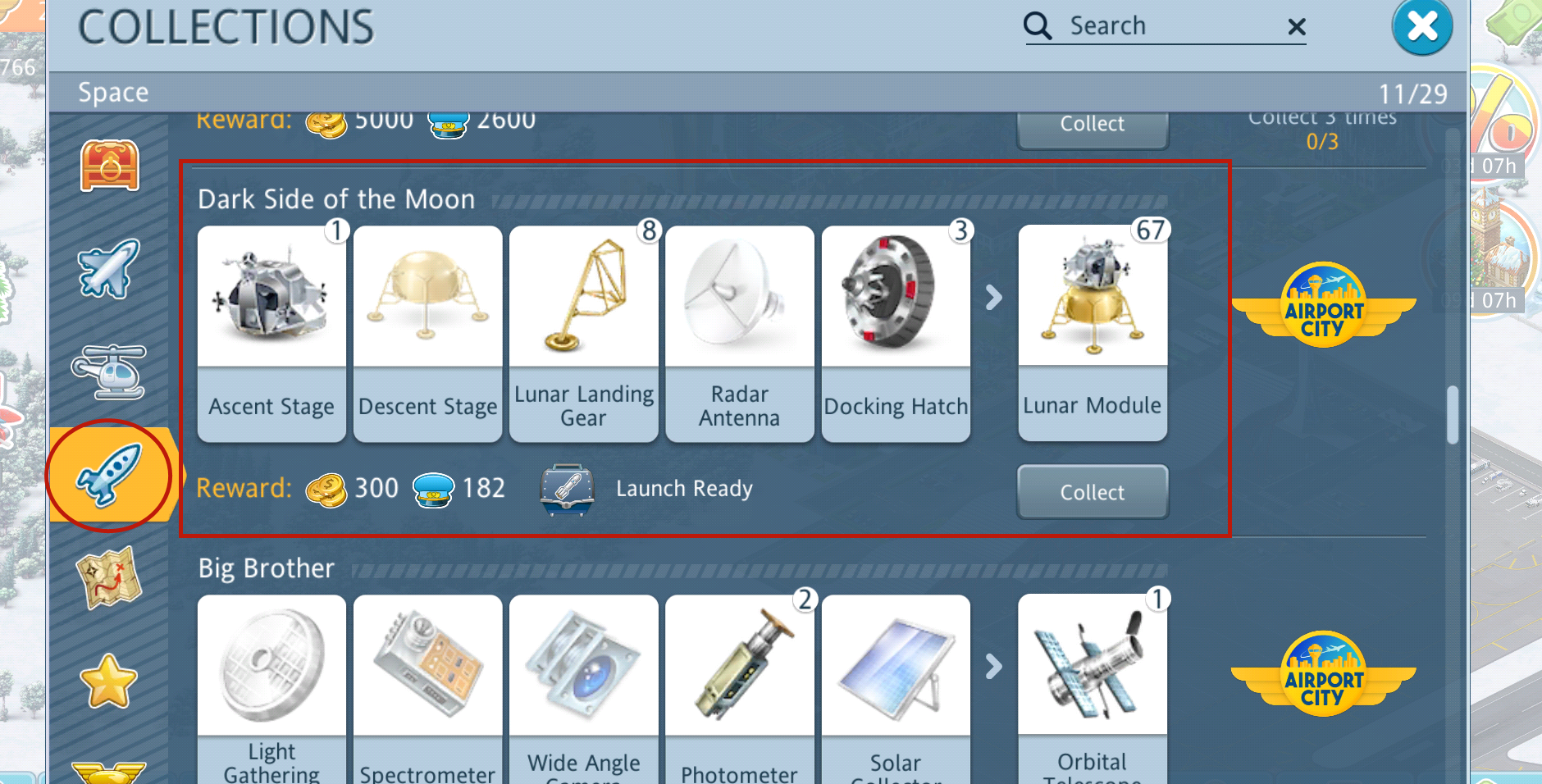Click the Big Brother collection title
This screenshot has width=1542, height=784.
pyautogui.click(x=267, y=568)
